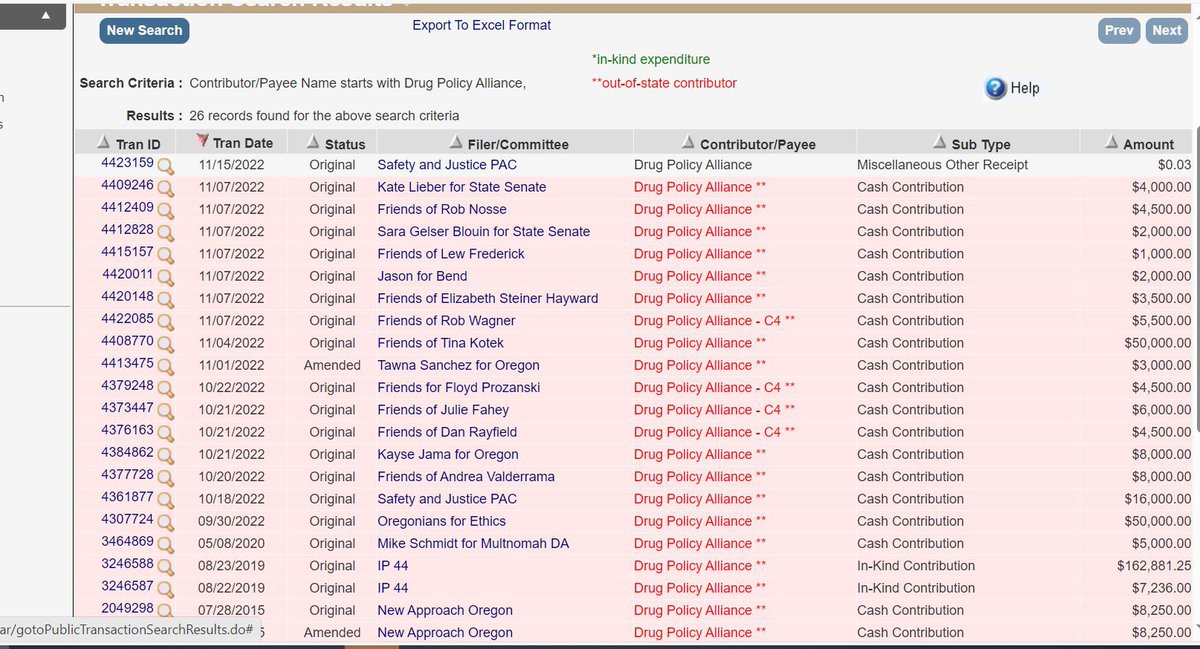Sort by Tran ID column arrow
Viewport: 1200px width, 649px height.
tap(104, 142)
